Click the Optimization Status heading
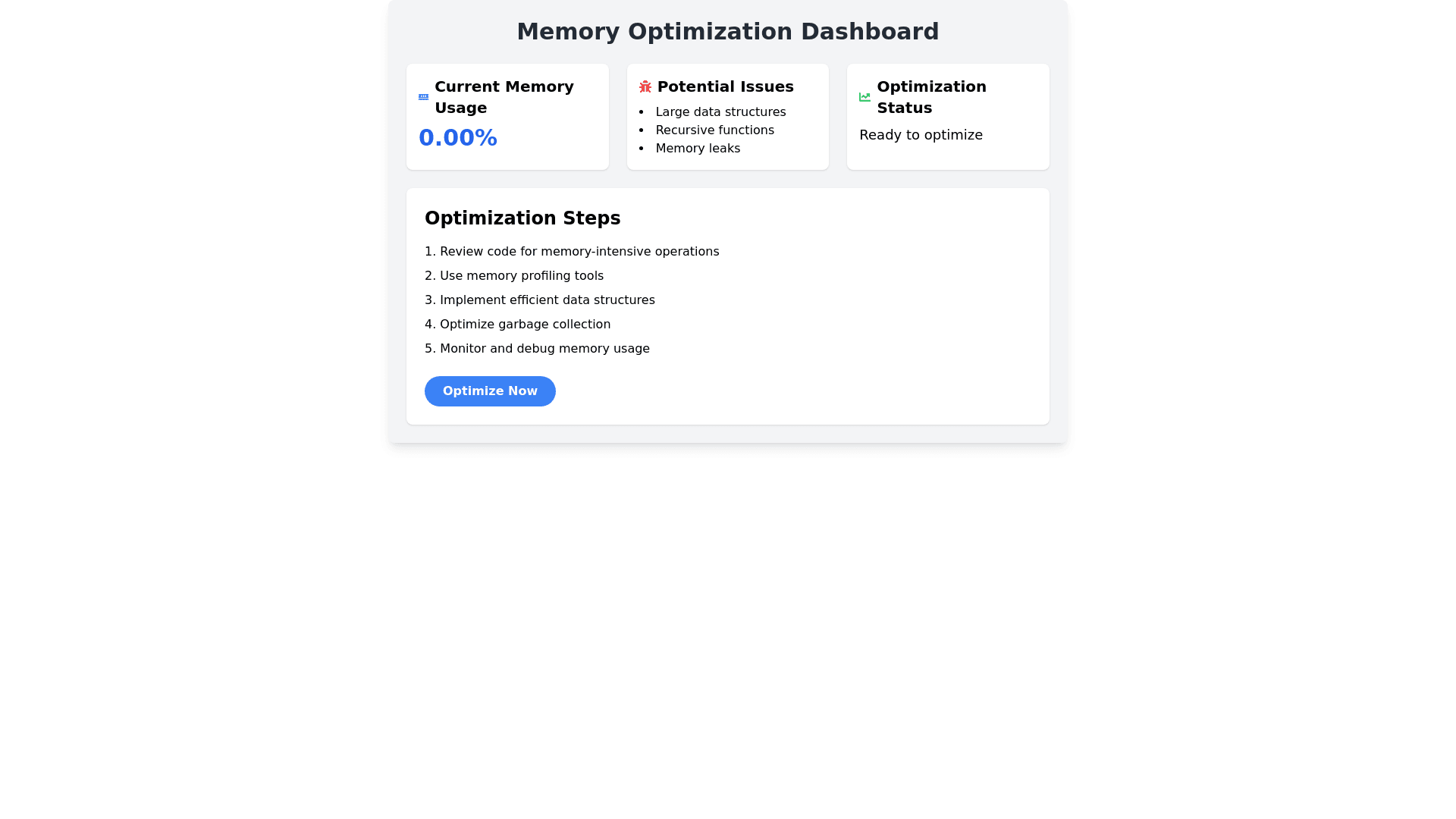This screenshot has height=819, width=1456. [x=931, y=97]
